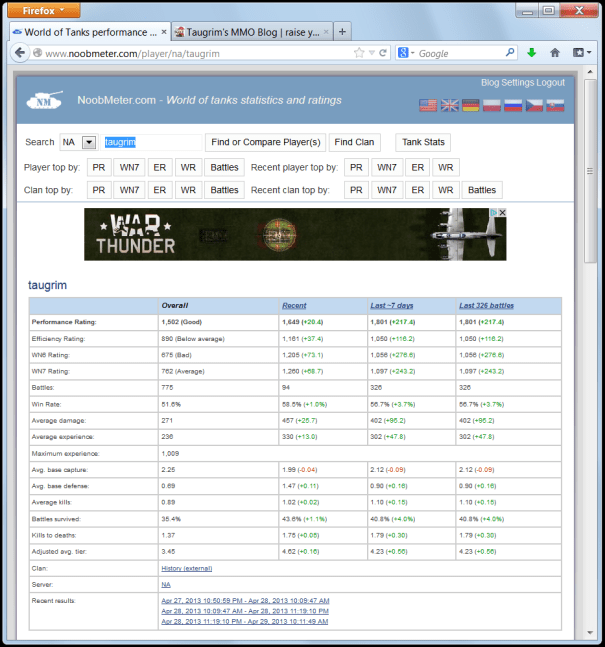This screenshot has height=647, width=605.
Task: Open the Last ~7 days column link
Action: [x=392, y=306]
